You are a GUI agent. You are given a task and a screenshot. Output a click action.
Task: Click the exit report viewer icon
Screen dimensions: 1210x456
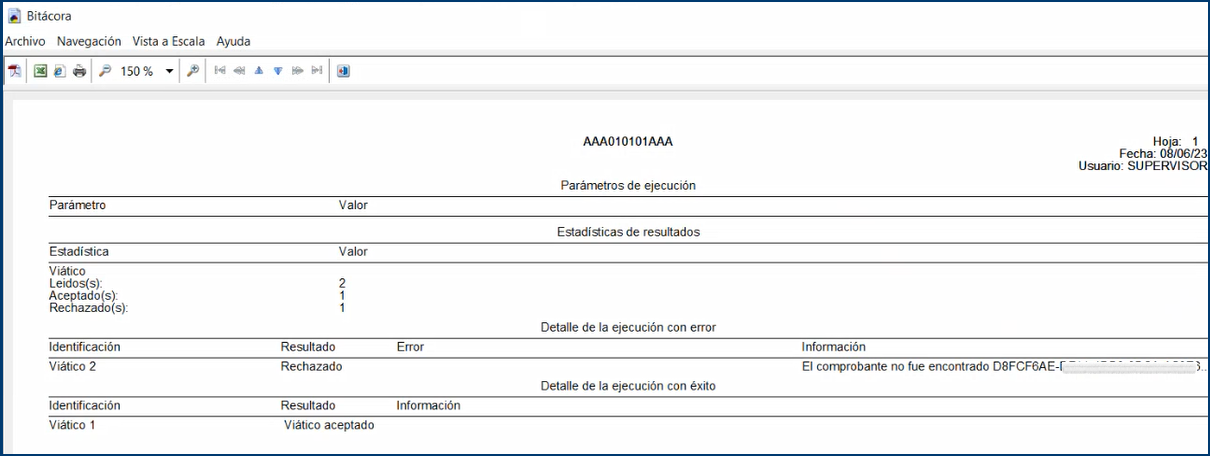343,71
